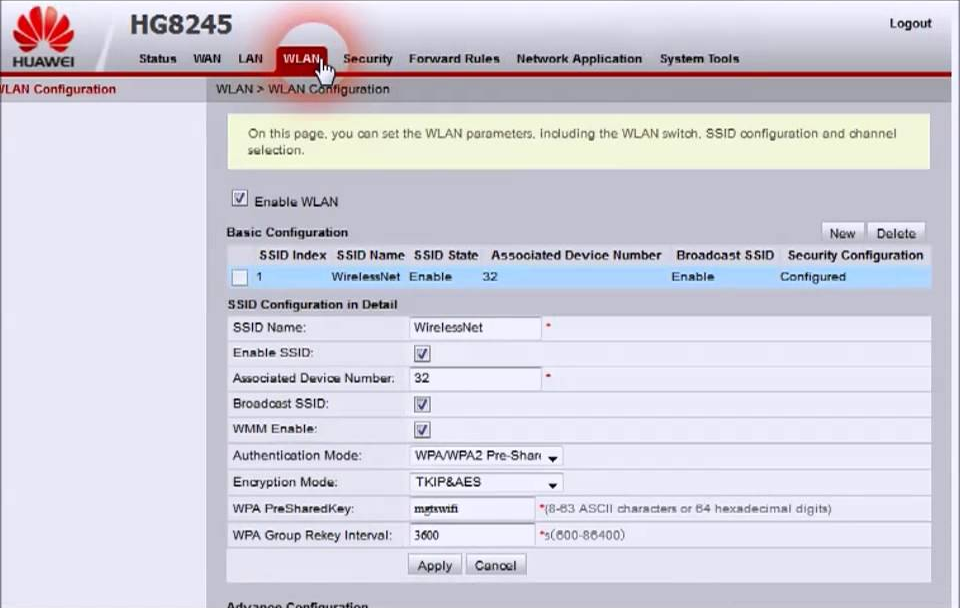960x608 pixels.
Task: Click the Configured value in the SSID row
Action: click(813, 277)
